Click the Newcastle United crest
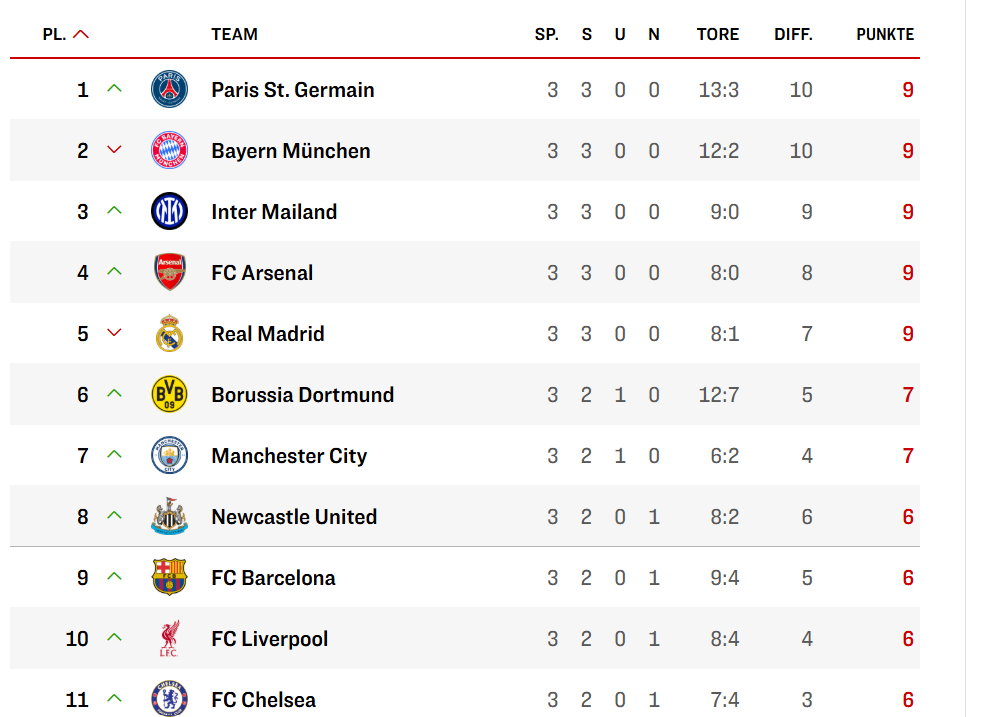The height and width of the screenshot is (717, 982). [x=169, y=517]
